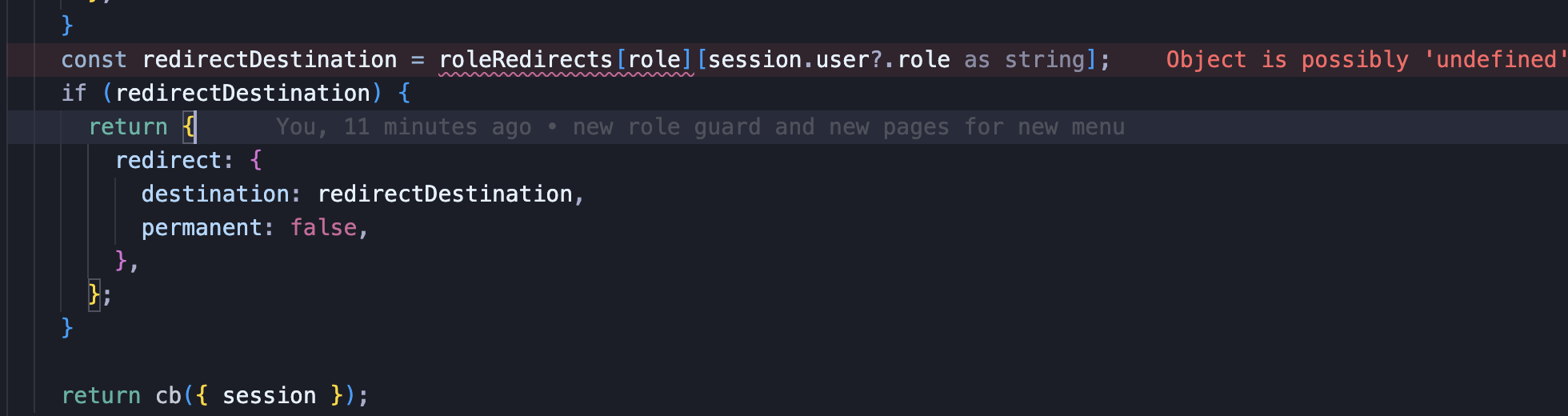
Task: Click the permanent property key
Action: click(202, 228)
